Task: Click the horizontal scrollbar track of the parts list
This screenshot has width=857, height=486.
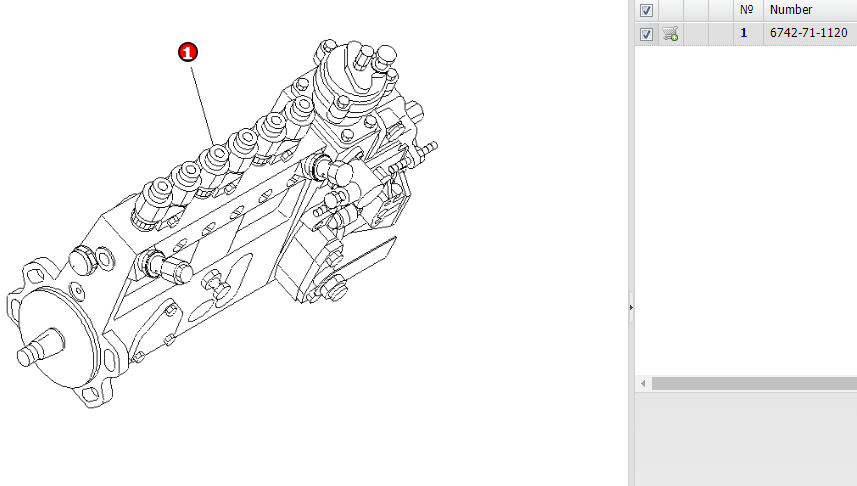Action: coord(754,384)
